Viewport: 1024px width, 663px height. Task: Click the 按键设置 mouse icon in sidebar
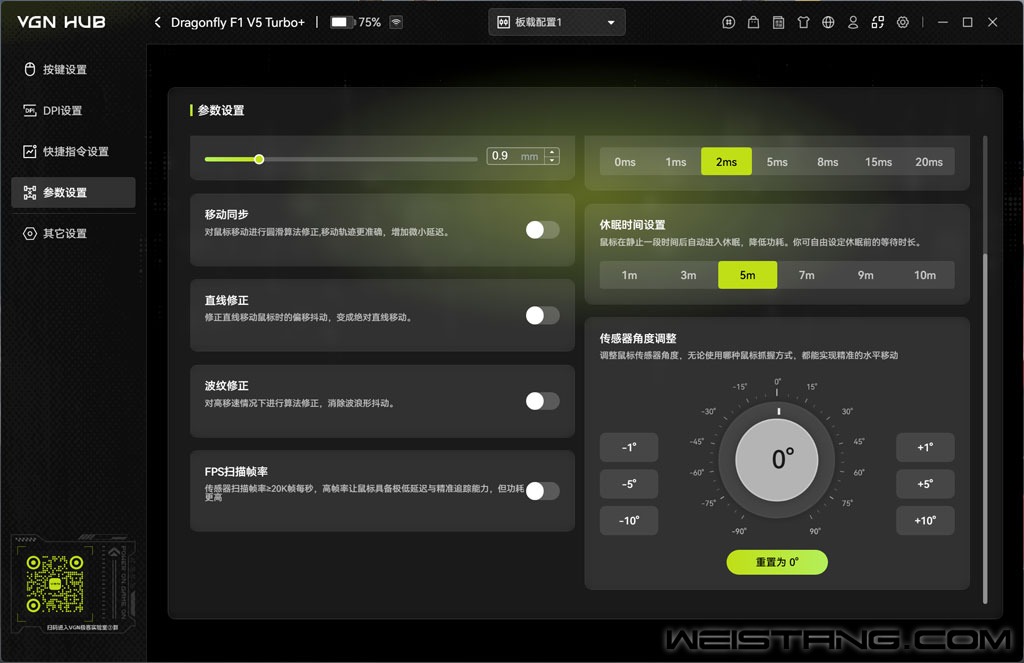[x=29, y=69]
